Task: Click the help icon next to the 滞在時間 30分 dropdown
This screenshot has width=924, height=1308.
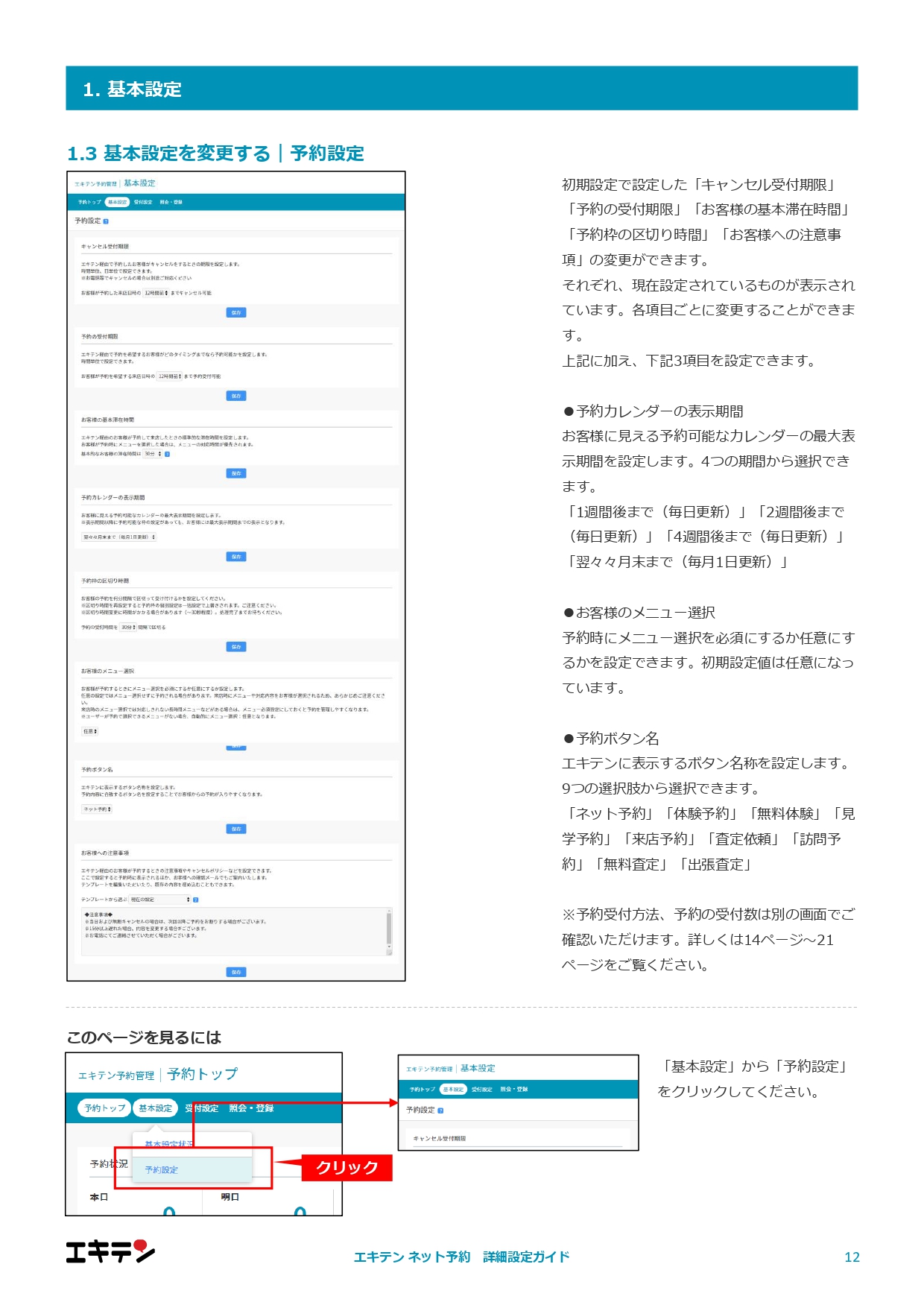Action: (x=167, y=454)
